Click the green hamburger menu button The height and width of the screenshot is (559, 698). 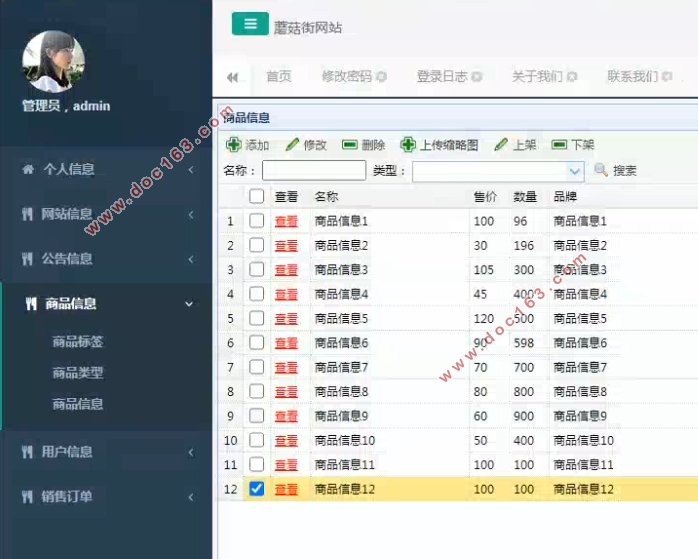click(250, 24)
